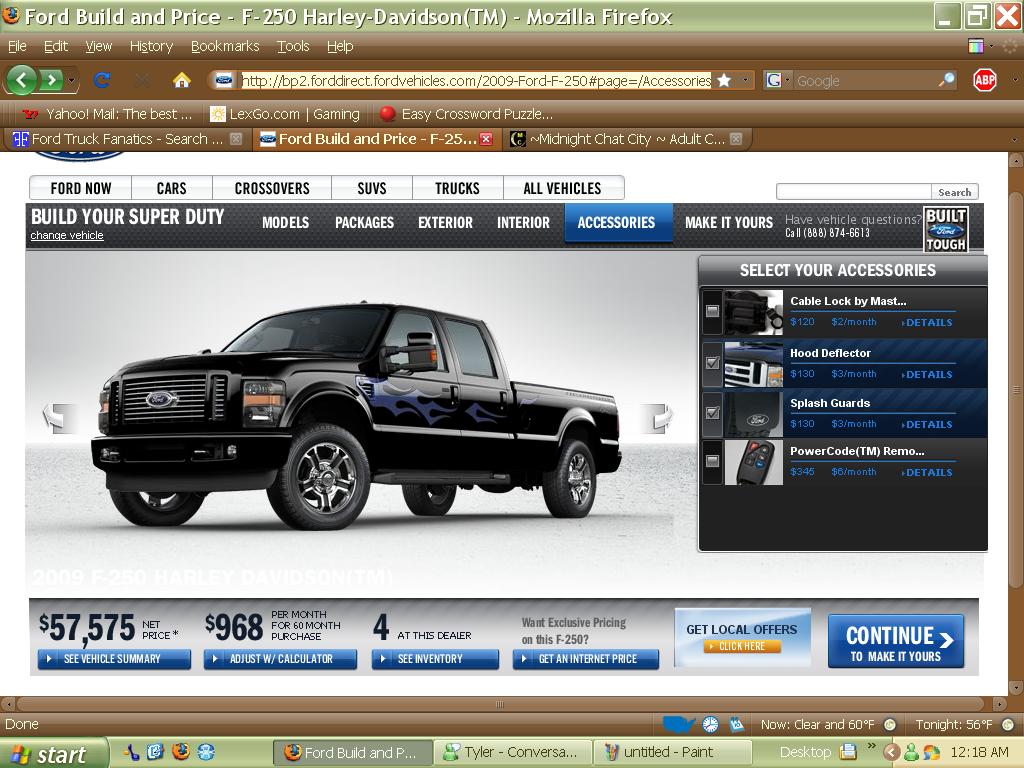1024x768 pixels.
Task: Click the Splash Guards thumbnail image
Action: [754, 413]
